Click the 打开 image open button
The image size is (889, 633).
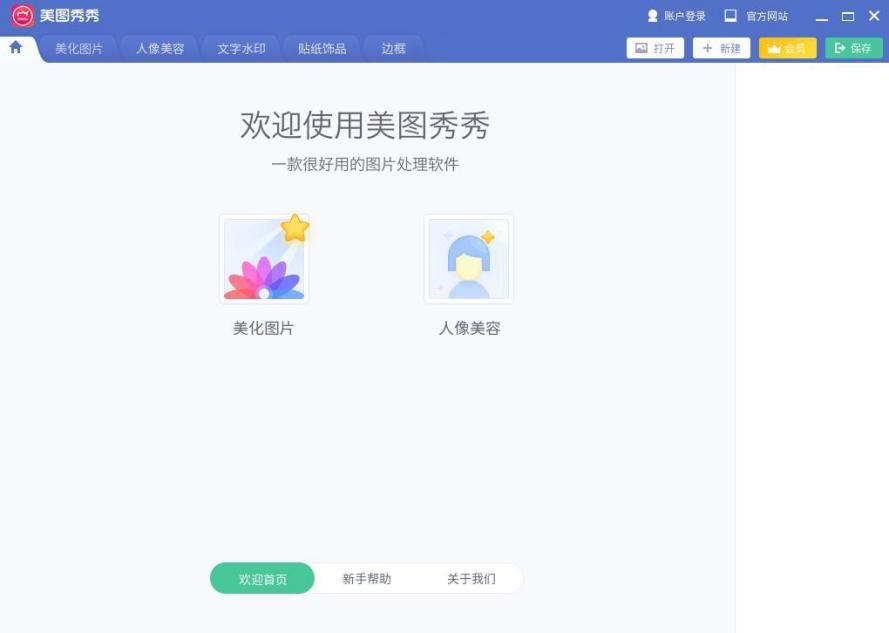point(655,48)
